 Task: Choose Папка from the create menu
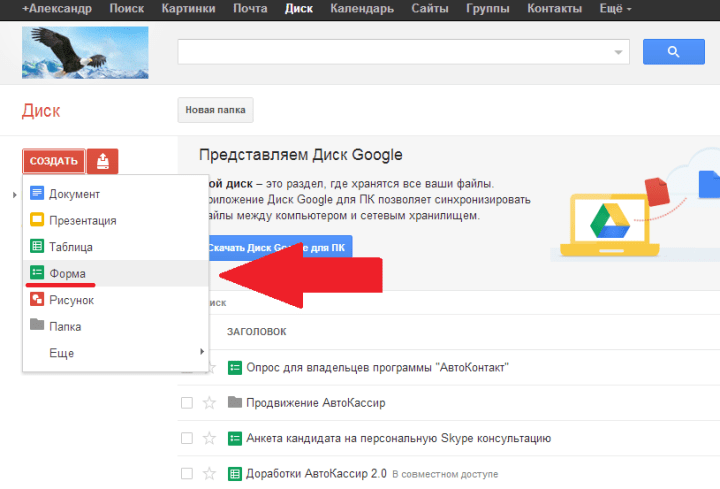click(x=116, y=326)
